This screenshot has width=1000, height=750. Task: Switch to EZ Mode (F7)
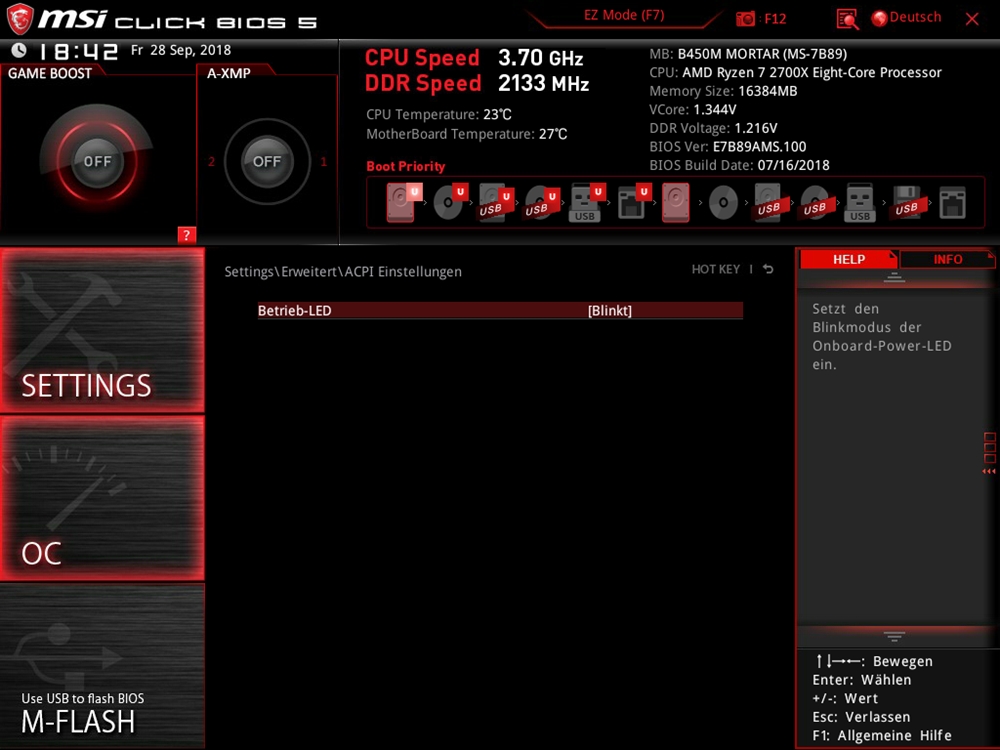click(x=624, y=15)
